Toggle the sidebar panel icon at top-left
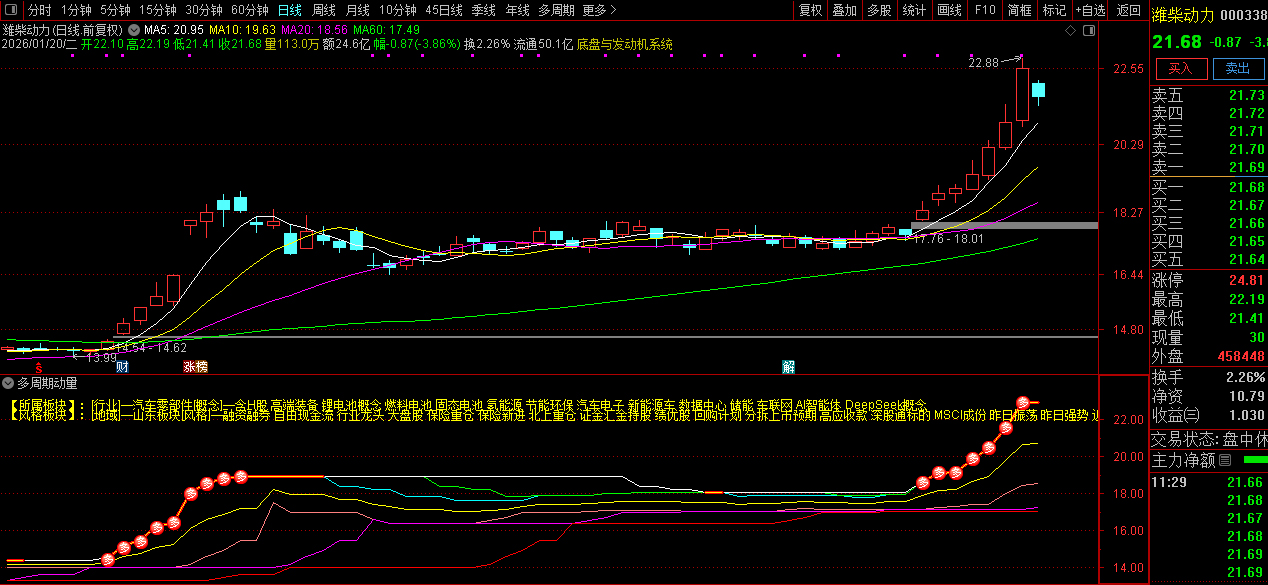Image resolution: width=1268 pixels, height=585 pixels. [9, 10]
